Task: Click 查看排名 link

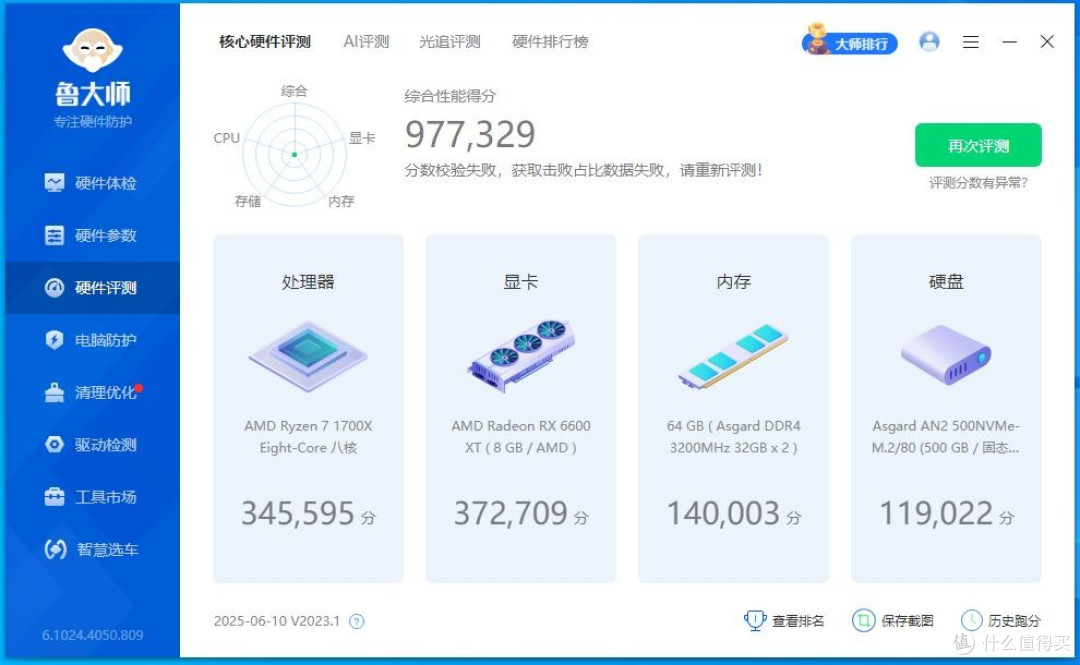Action: [x=798, y=621]
